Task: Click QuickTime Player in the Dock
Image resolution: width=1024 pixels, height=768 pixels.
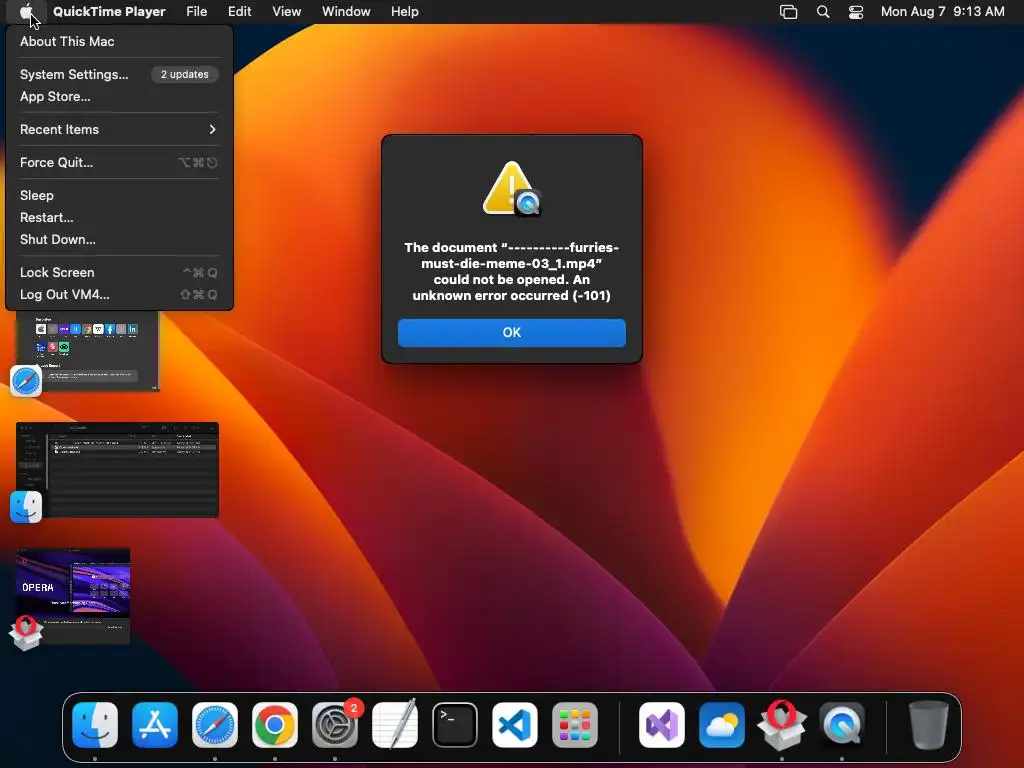Action: [x=842, y=725]
